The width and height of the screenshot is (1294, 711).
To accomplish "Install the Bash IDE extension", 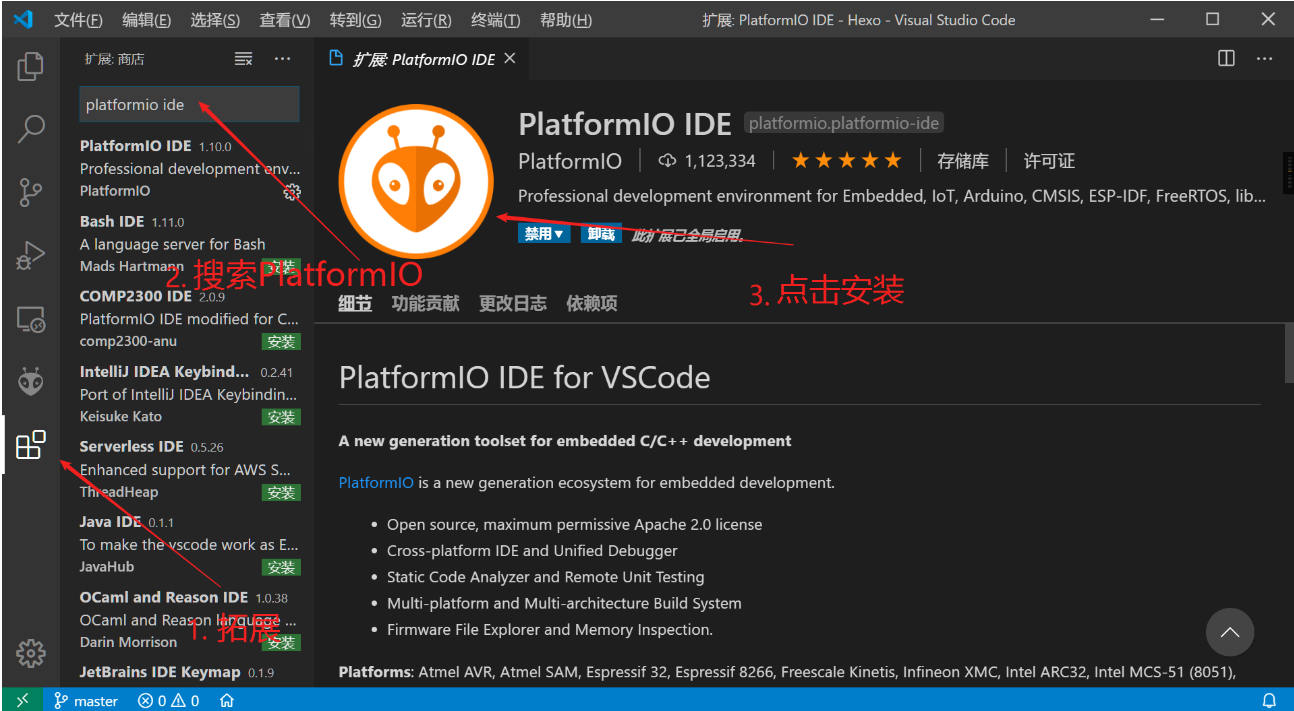I will tap(281, 266).
